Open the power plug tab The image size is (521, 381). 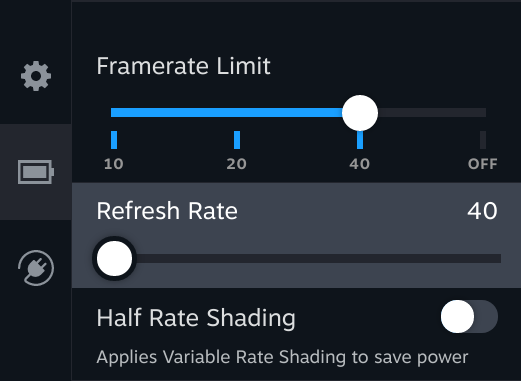[x=36, y=268]
